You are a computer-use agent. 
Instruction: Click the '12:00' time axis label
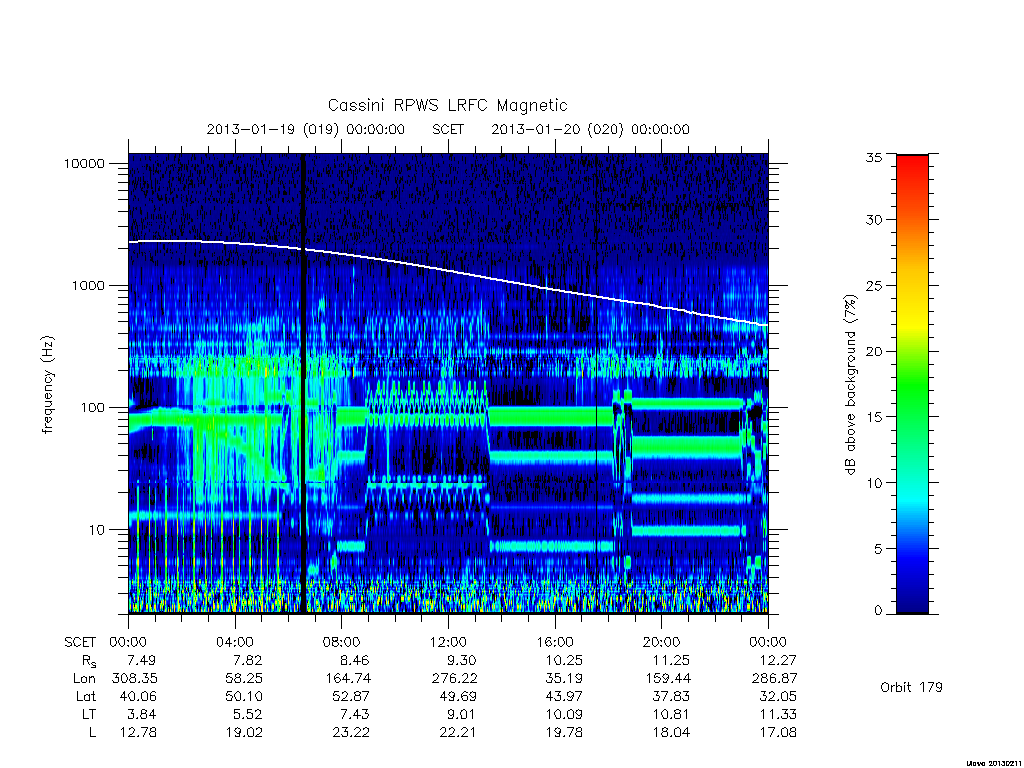[448, 642]
